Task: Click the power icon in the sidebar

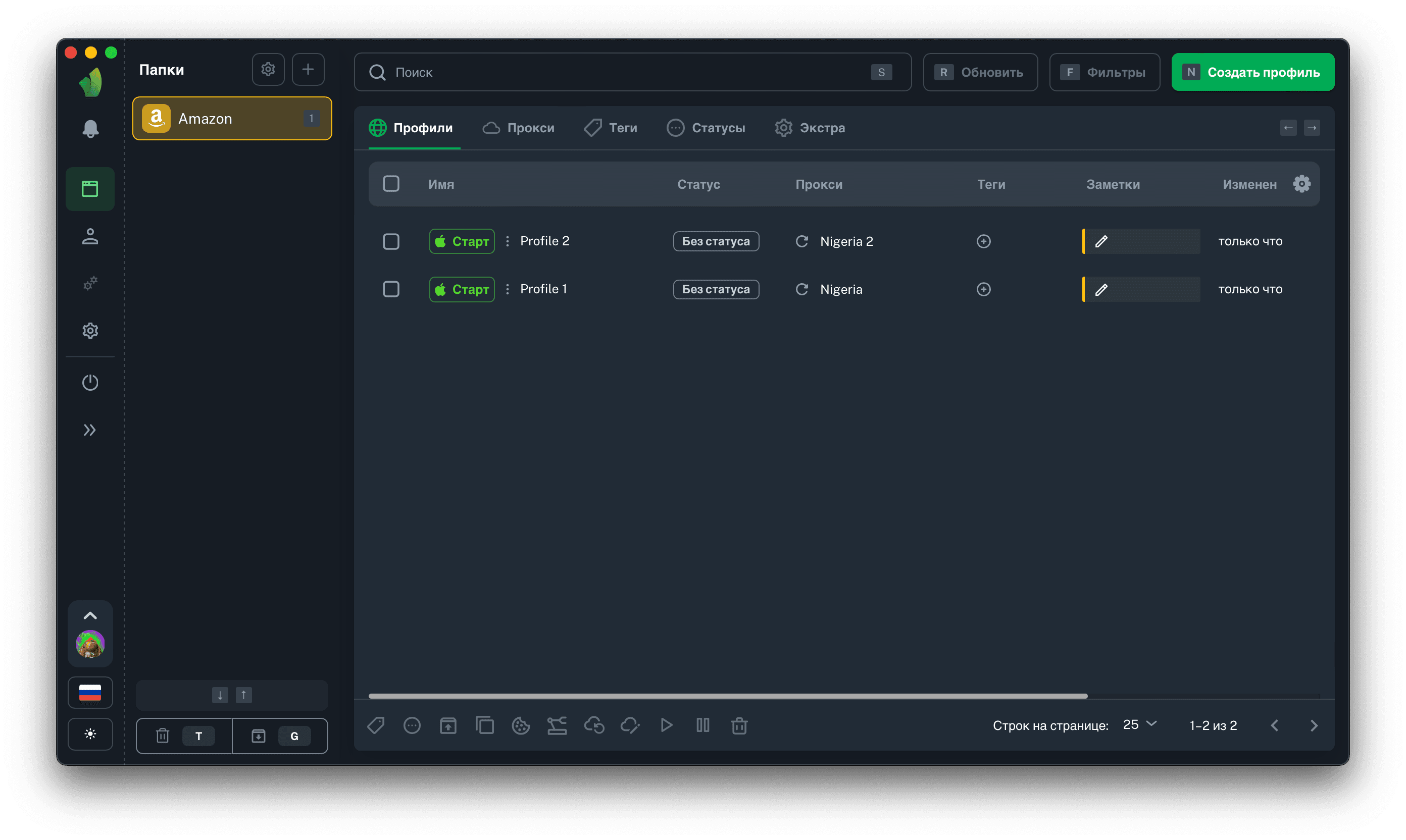Action: pos(90,383)
